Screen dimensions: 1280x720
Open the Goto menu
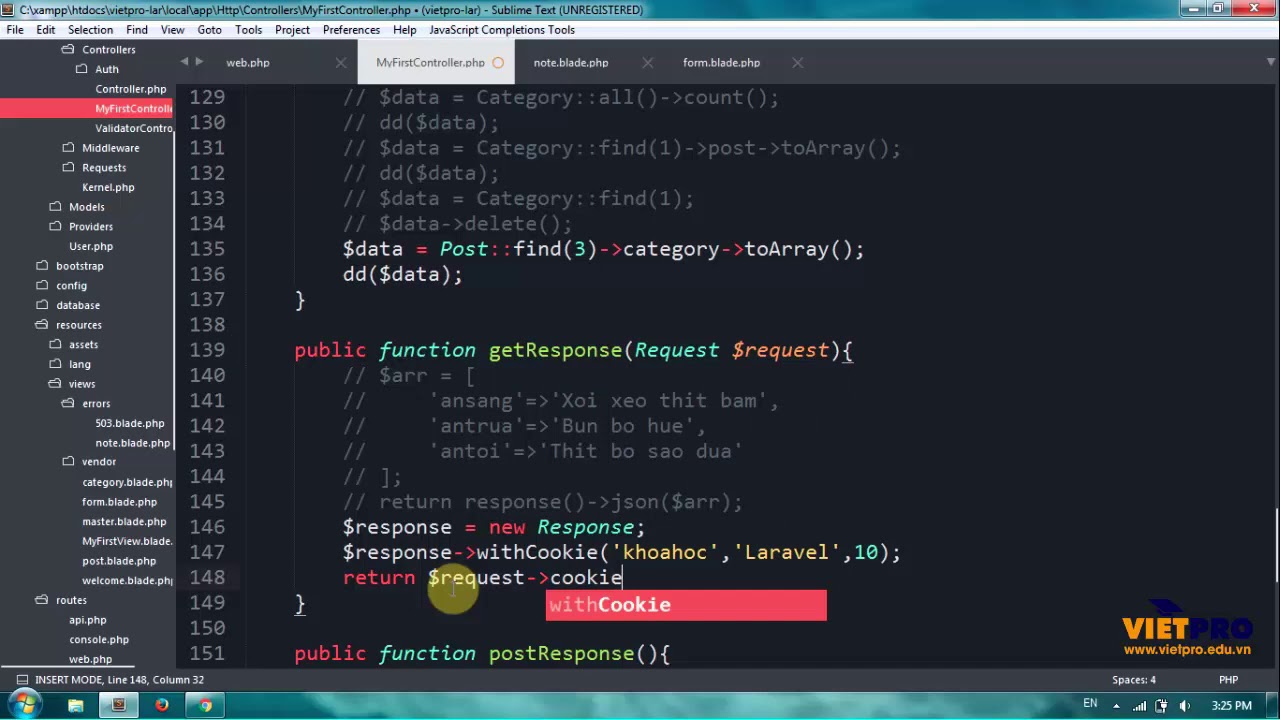point(209,30)
